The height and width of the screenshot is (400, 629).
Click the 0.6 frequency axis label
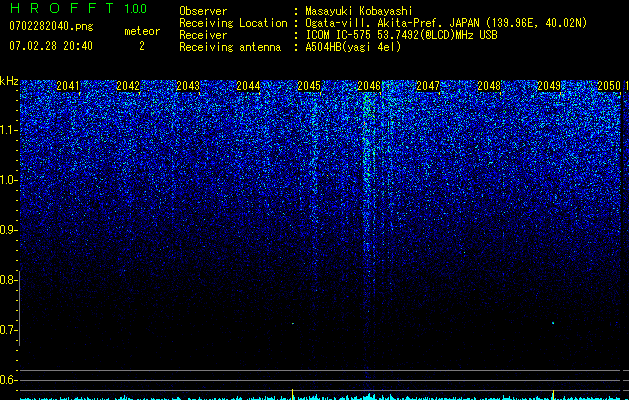click(8, 380)
